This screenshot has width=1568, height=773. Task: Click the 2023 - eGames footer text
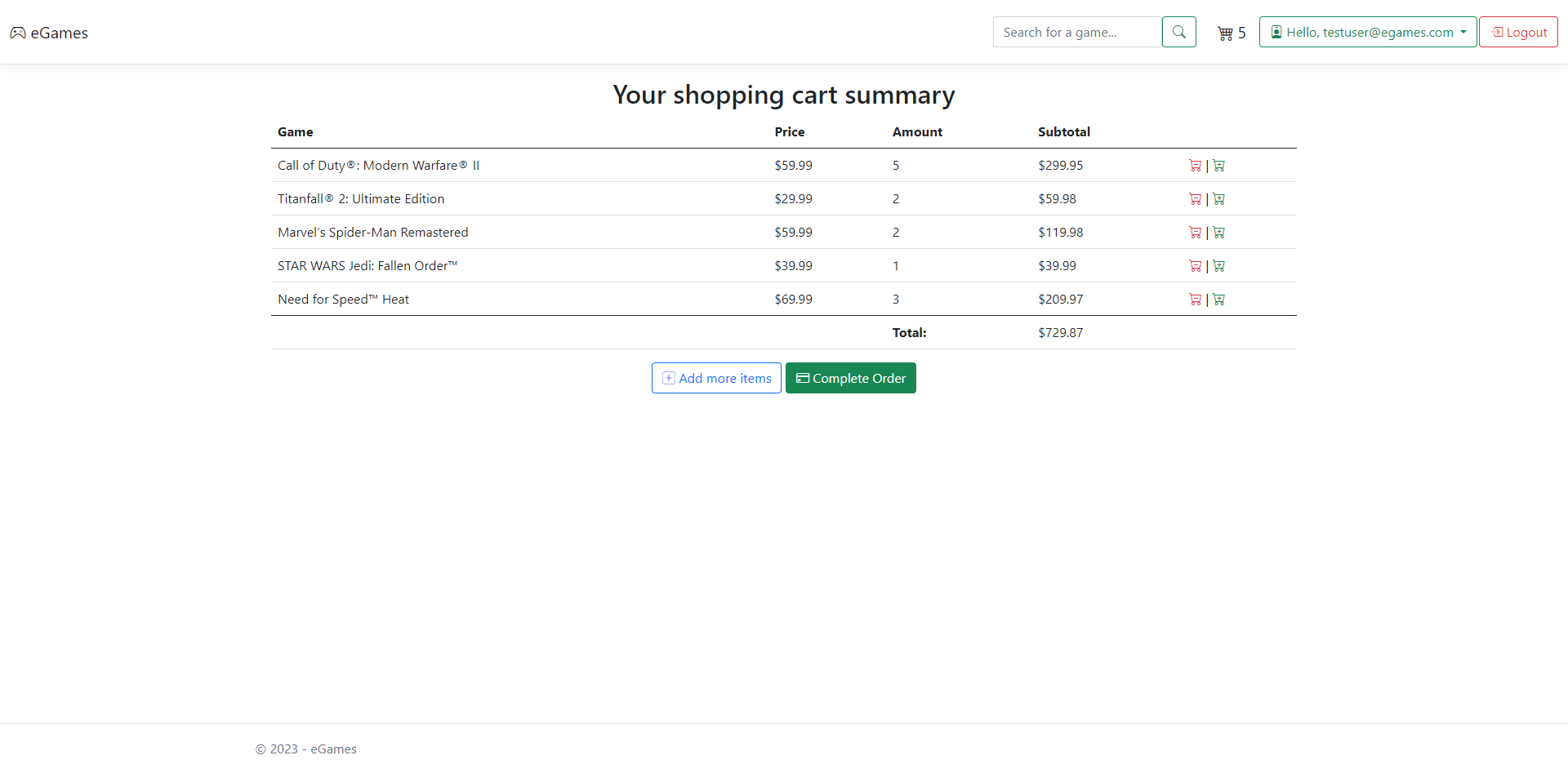point(306,749)
